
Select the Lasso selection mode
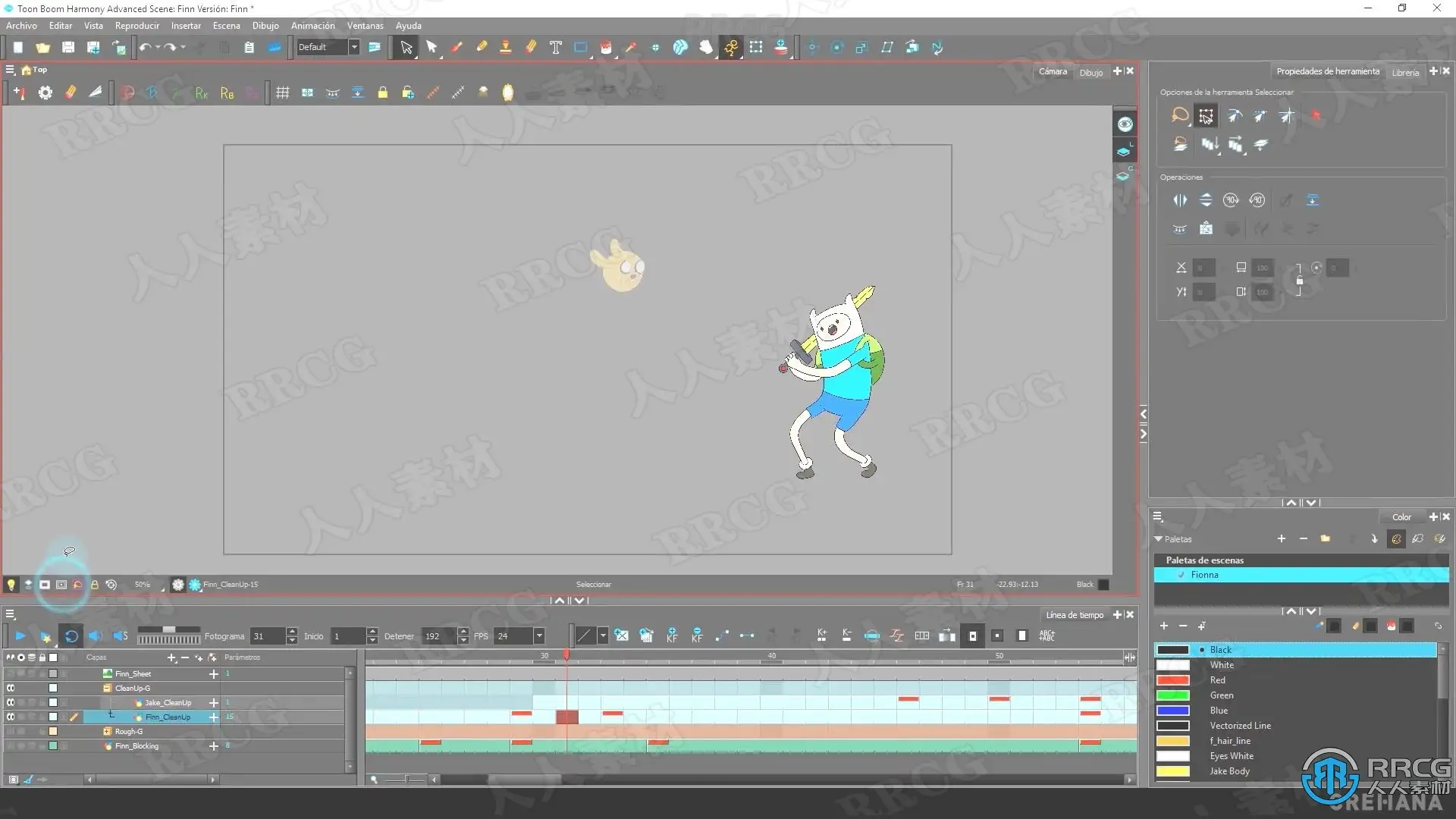click(x=1180, y=115)
